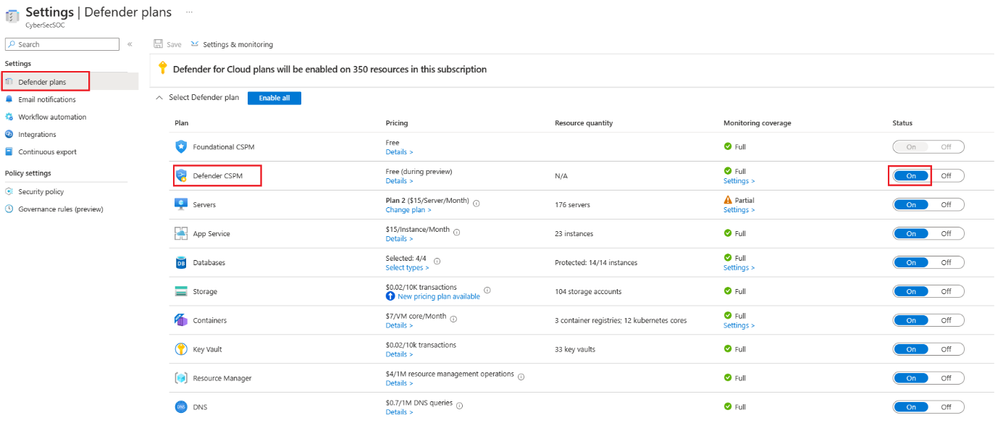
Task: Click the Security policy icon
Action: [x=9, y=192]
